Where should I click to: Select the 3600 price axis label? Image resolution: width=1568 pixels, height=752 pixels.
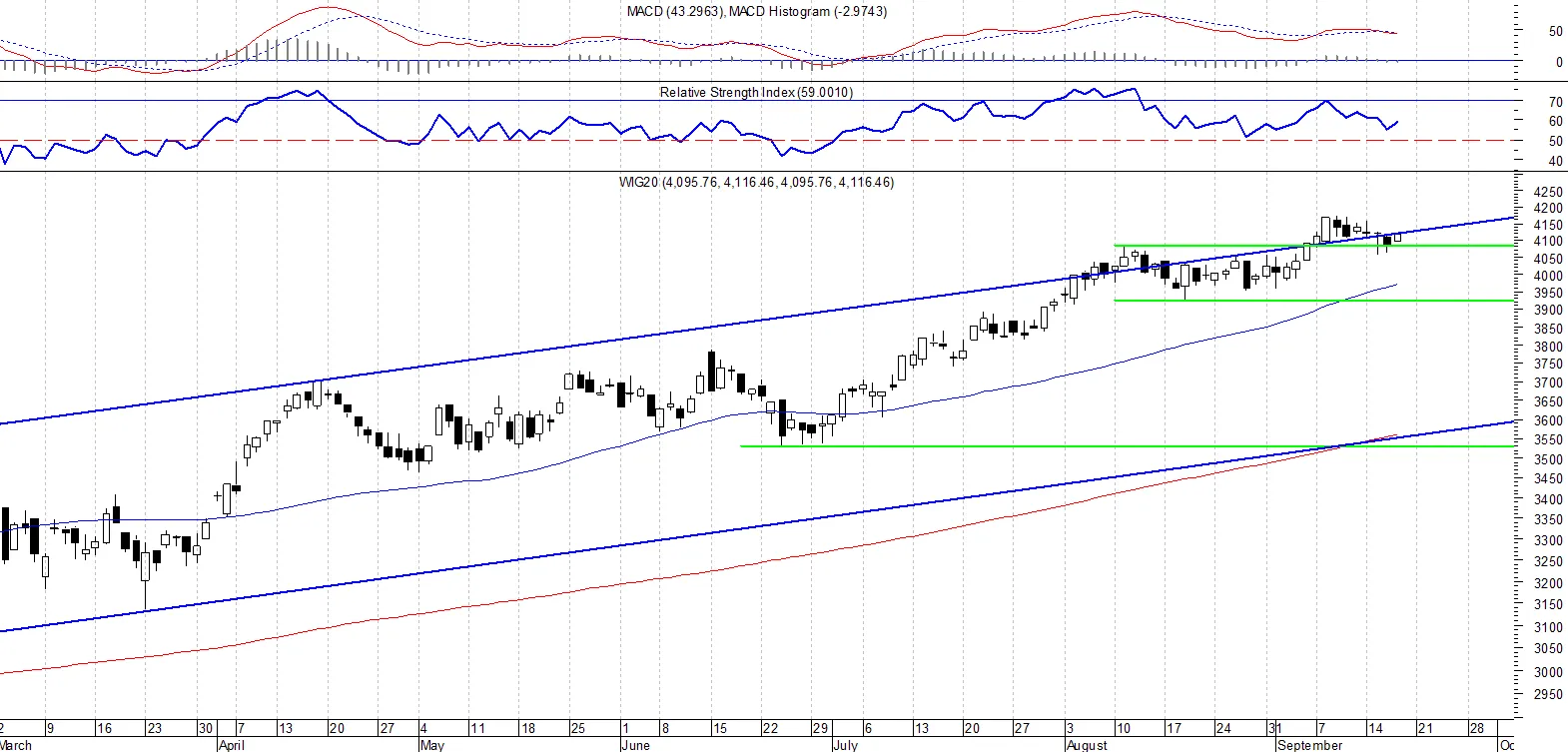coord(1548,420)
